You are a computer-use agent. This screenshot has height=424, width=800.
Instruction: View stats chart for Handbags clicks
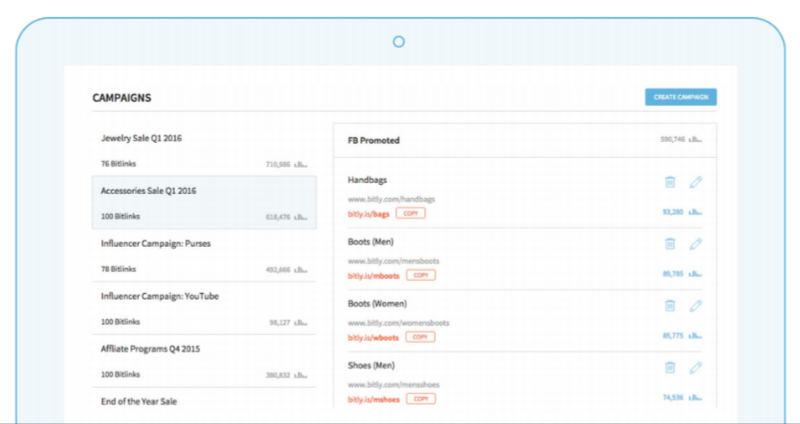click(x=696, y=212)
